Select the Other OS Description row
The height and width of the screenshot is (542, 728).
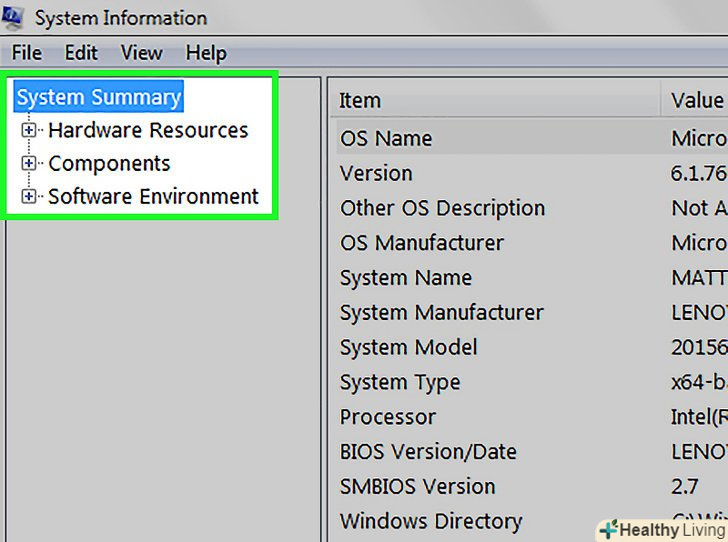coord(532,208)
